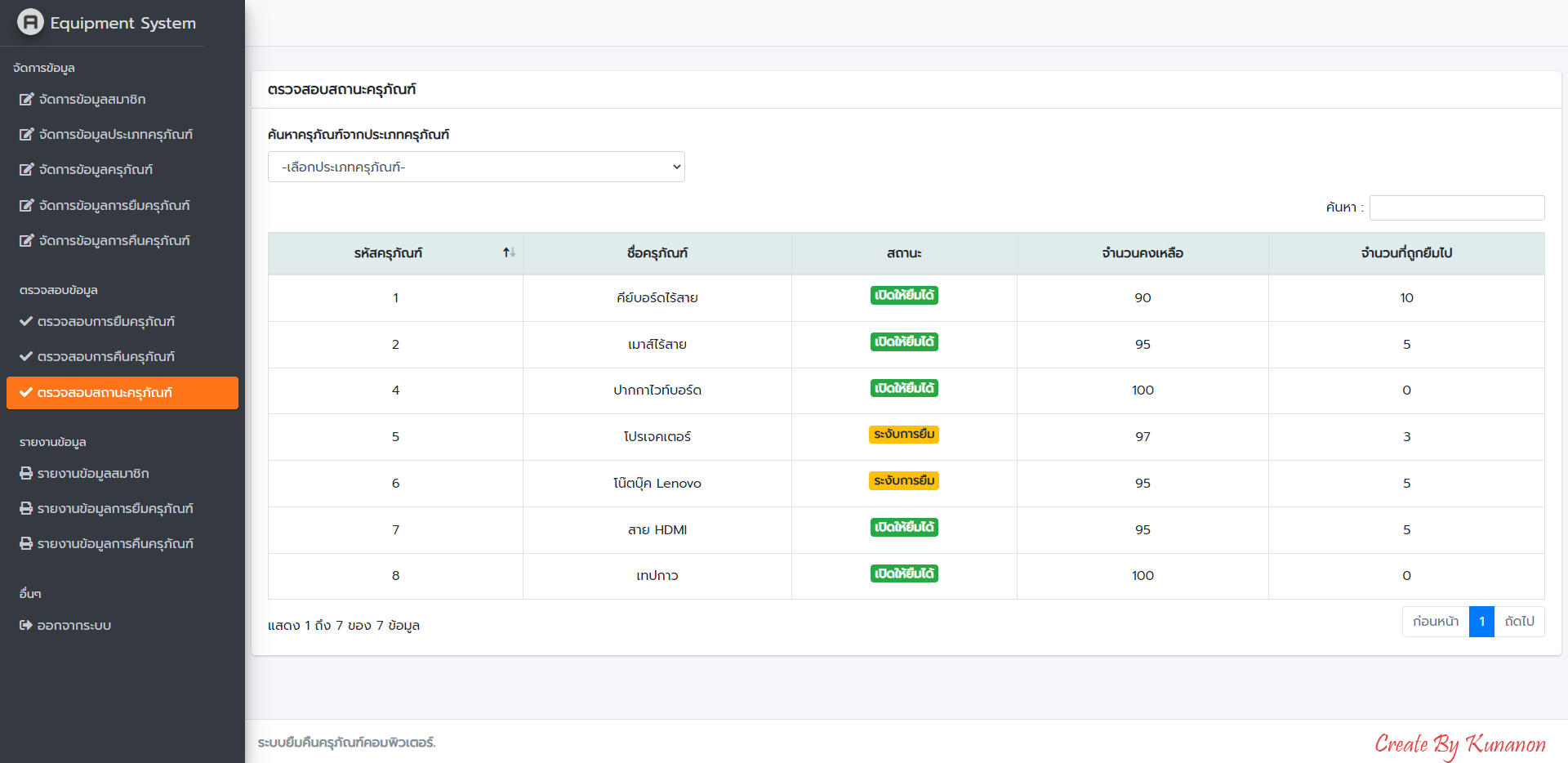
Task: Focus the ค้นหา search input field
Action: coord(1456,208)
